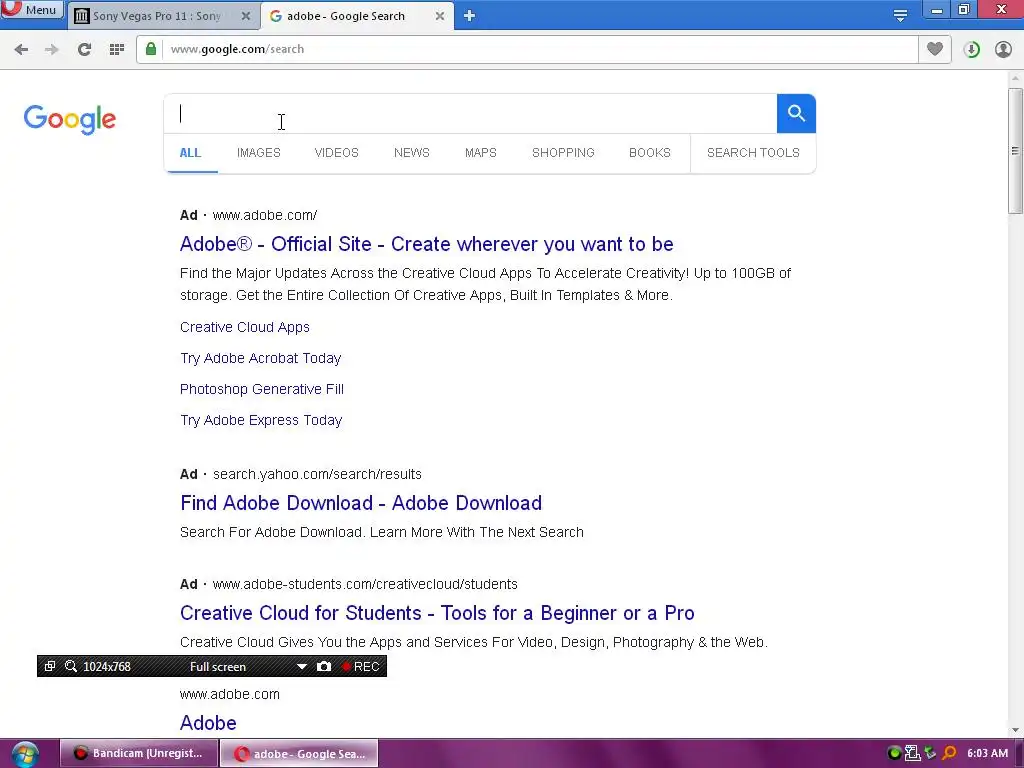Screen dimensions: 1024x768
Task: Click www.adobe-students.com URL text
Action: point(365,584)
